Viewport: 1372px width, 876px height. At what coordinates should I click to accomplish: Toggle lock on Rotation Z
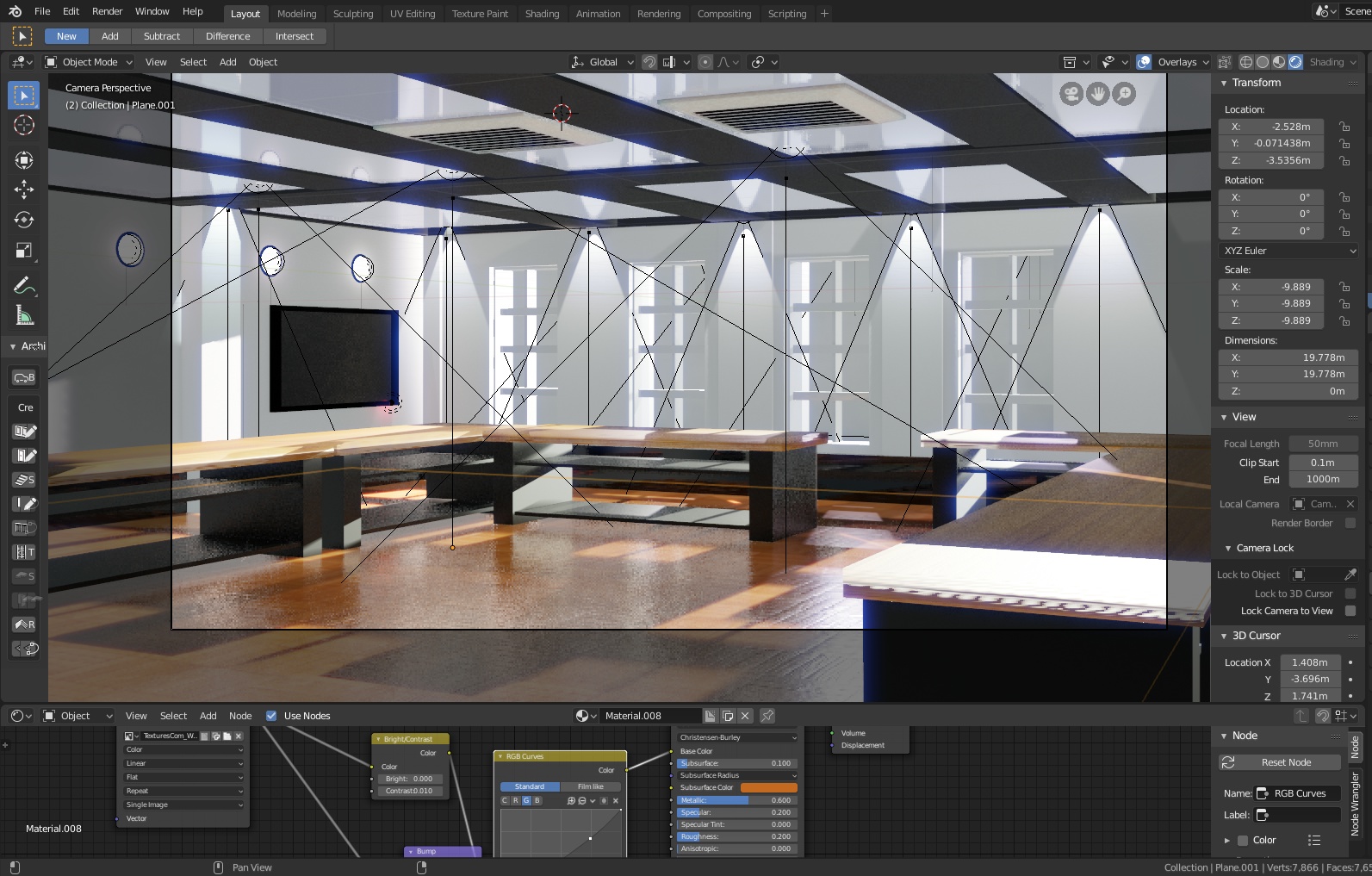[x=1344, y=231]
